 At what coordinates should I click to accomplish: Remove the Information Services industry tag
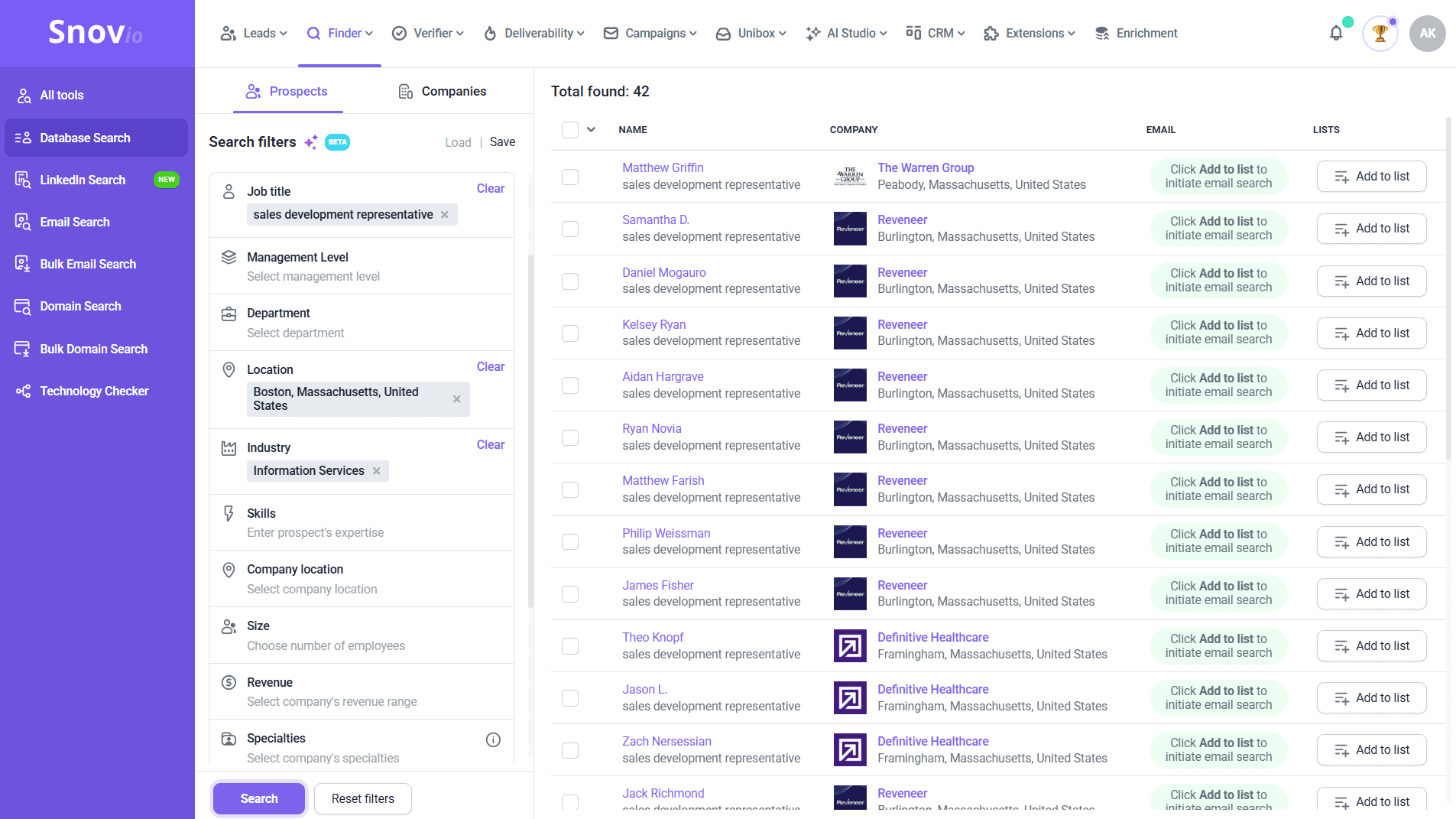[x=377, y=471]
